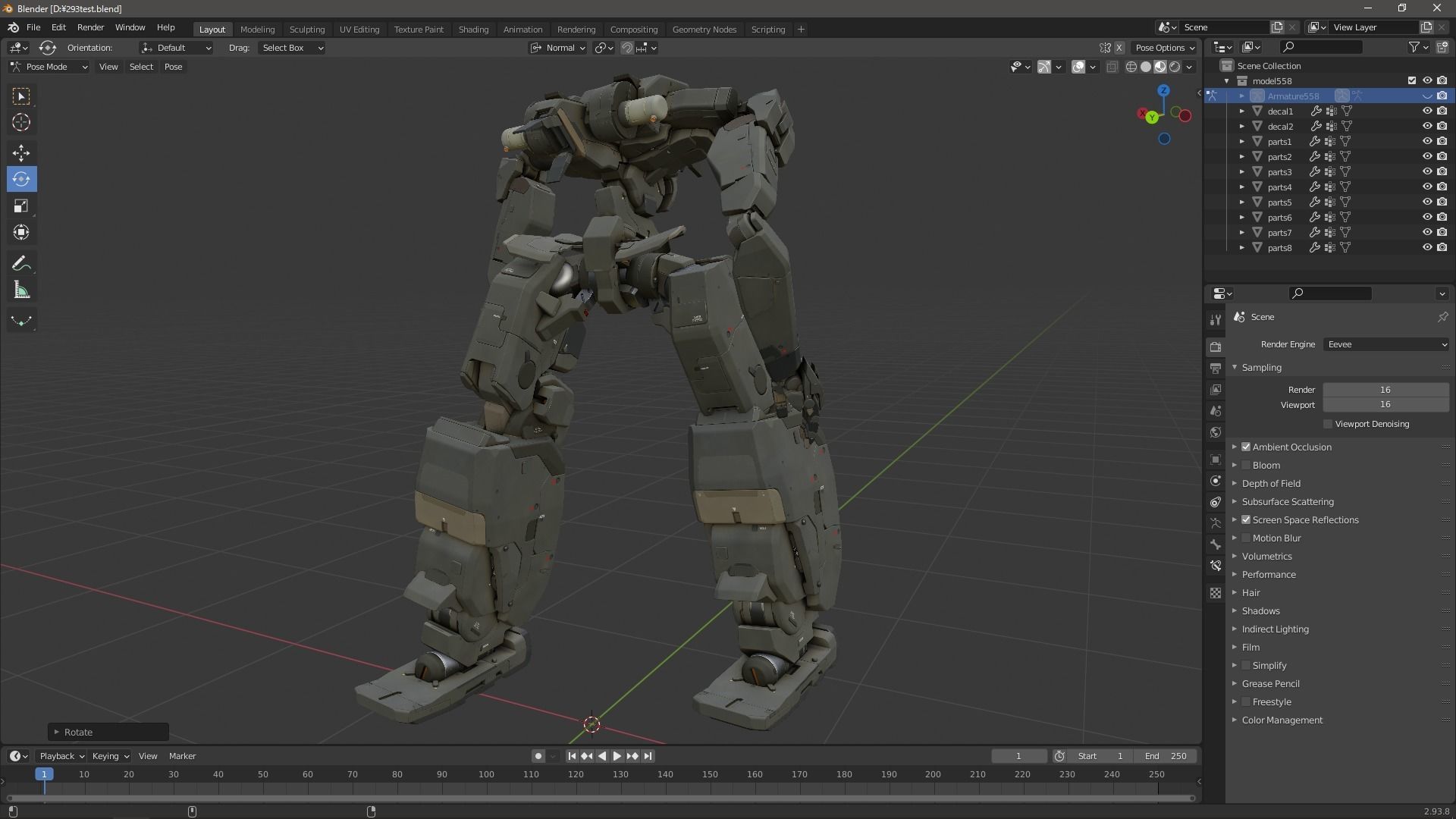Select the Move tool

click(x=21, y=152)
